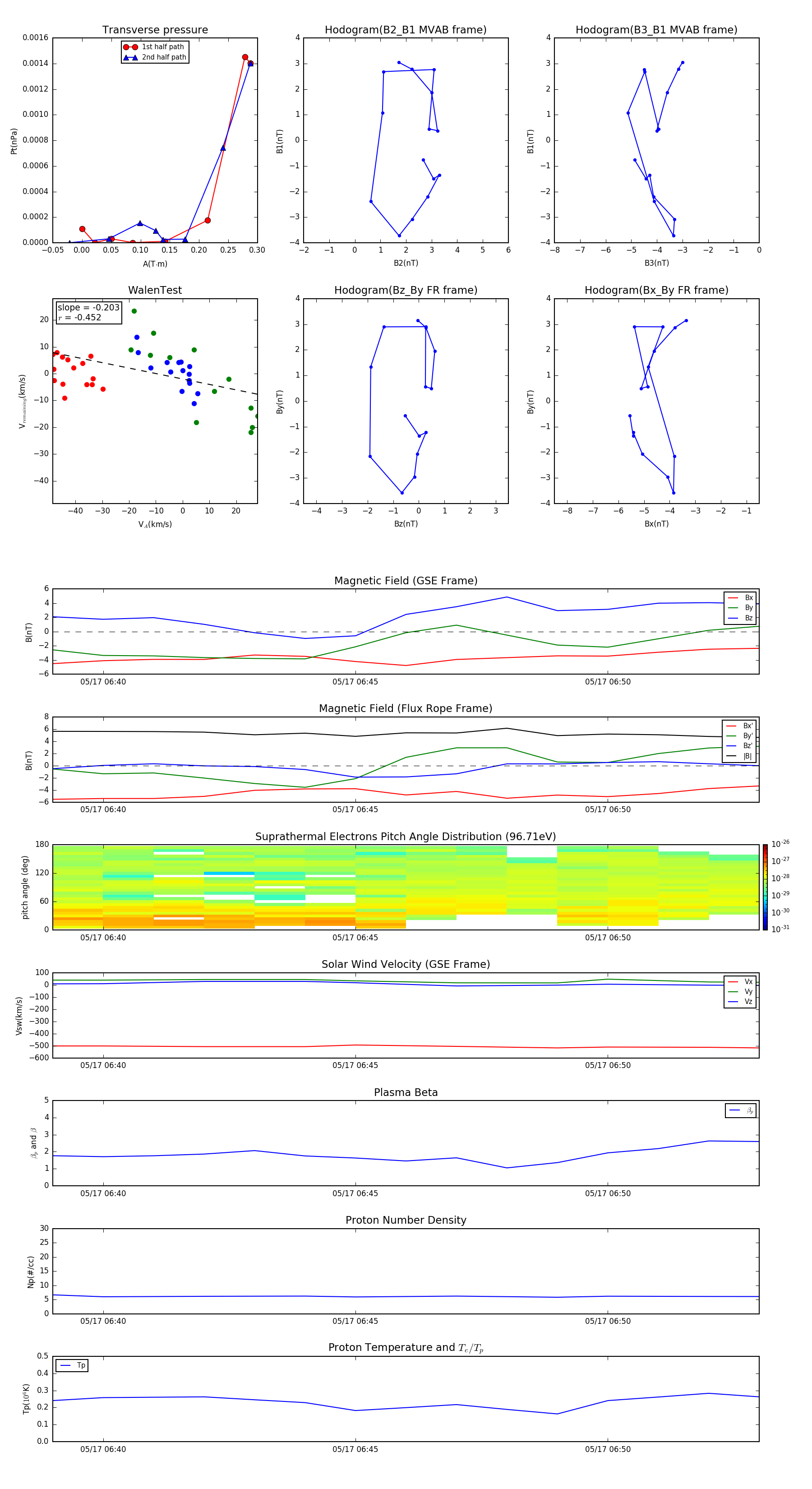812x1489 pixels.
Task: Click '05/17 06:45' tick under GSE magnetic field
Action: (355, 681)
